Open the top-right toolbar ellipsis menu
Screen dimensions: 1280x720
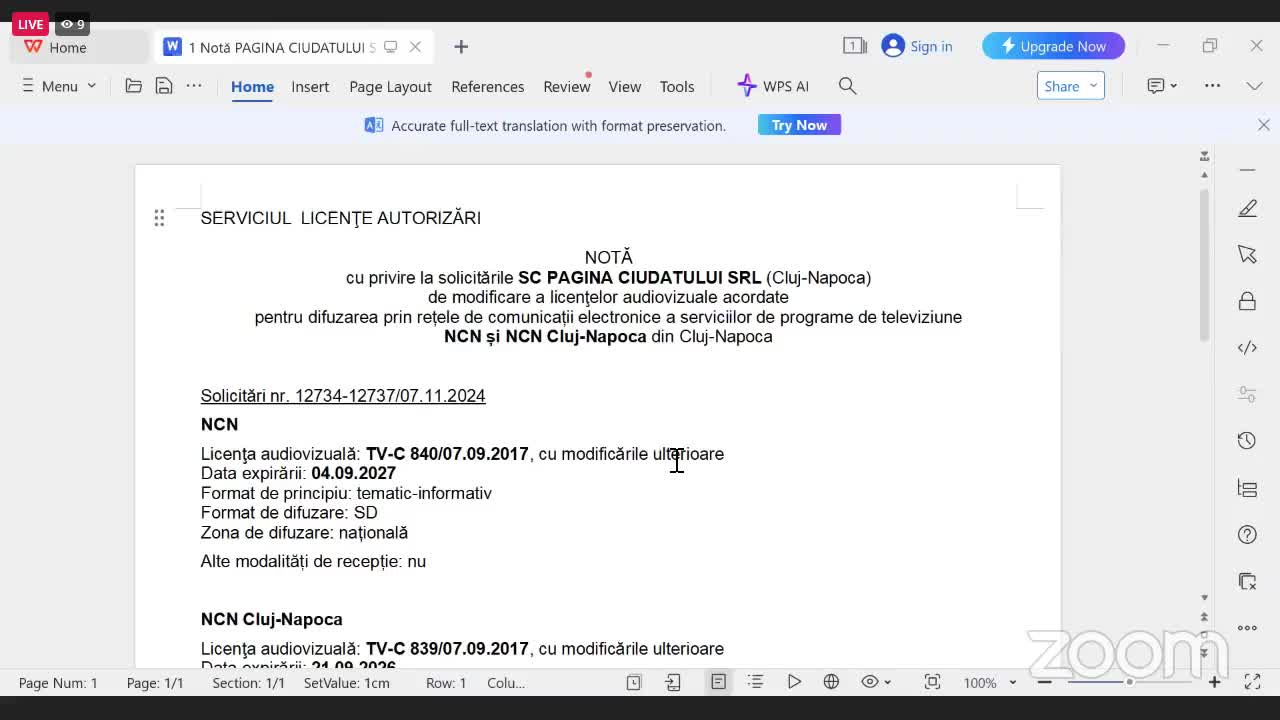(1212, 86)
